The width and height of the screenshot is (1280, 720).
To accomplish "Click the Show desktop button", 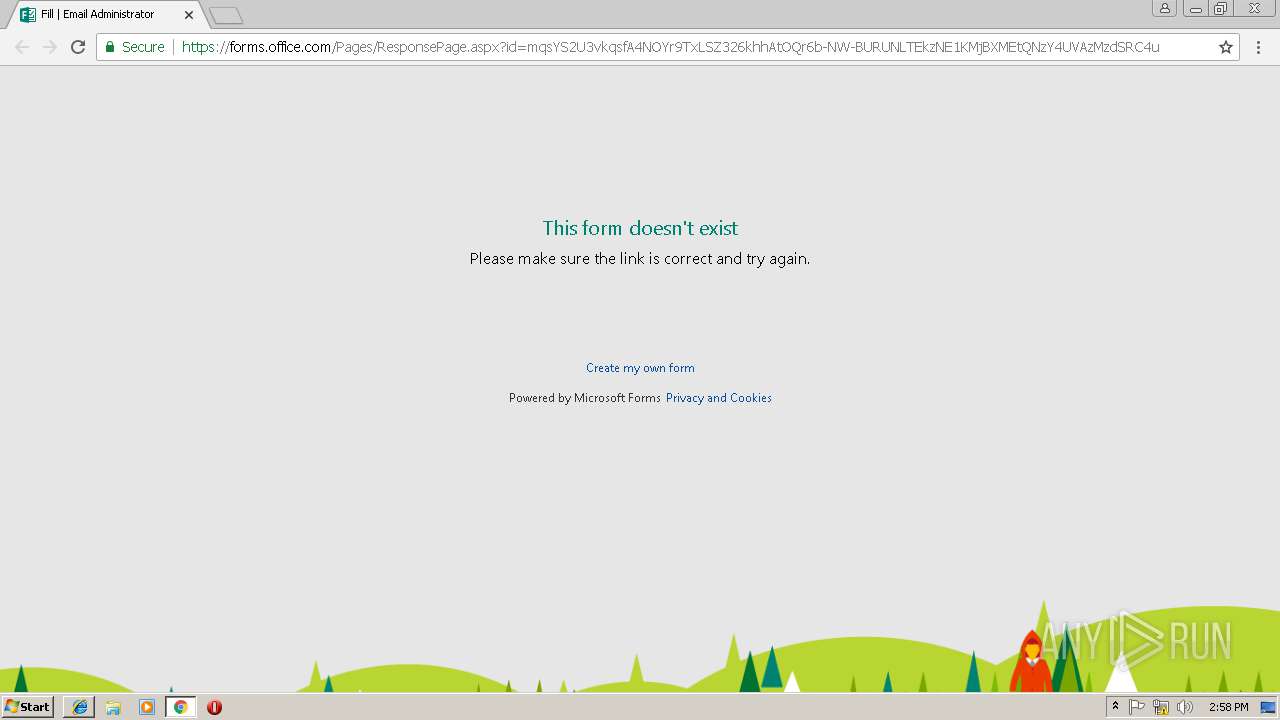I will point(1269,707).
